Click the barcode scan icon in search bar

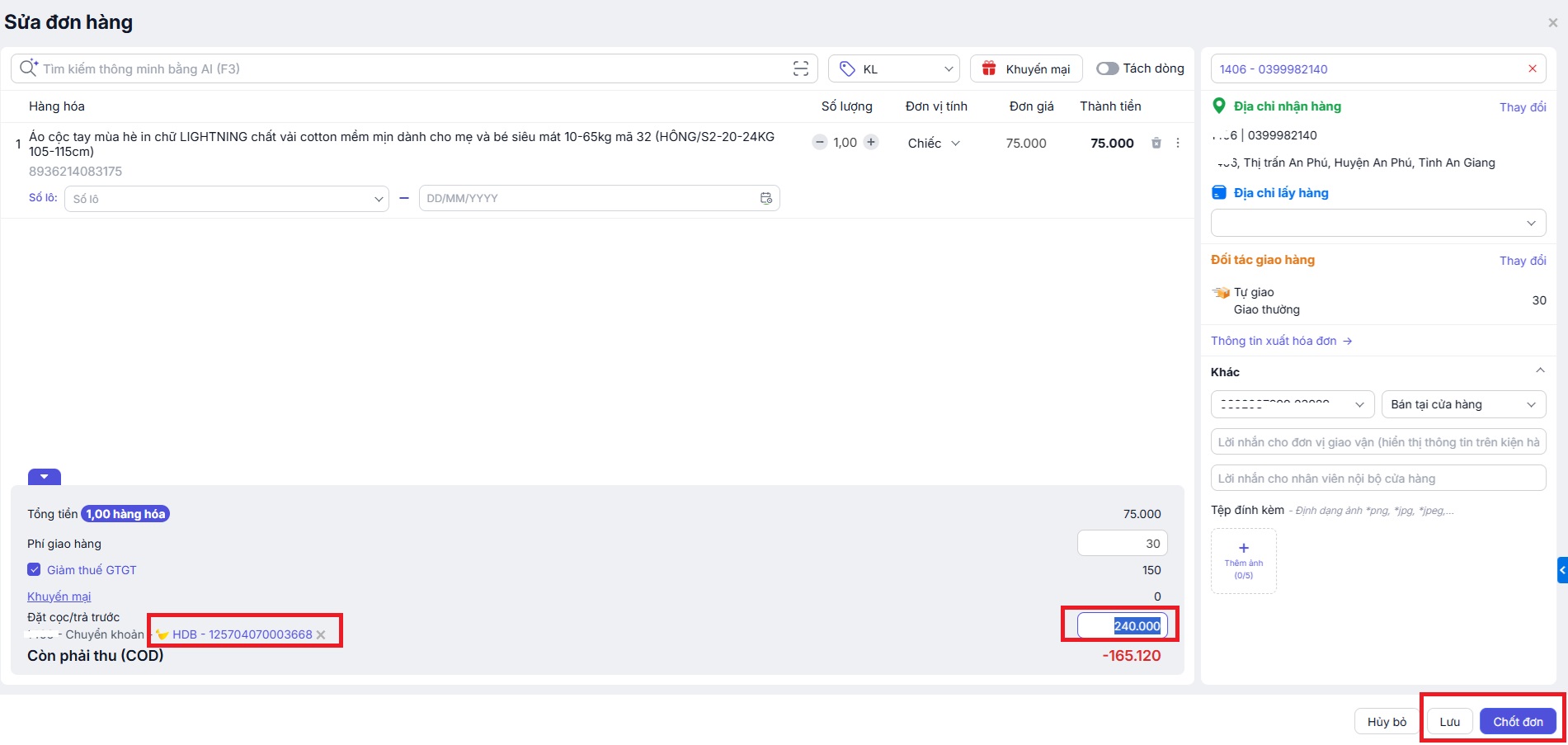(x=800, y=68)
